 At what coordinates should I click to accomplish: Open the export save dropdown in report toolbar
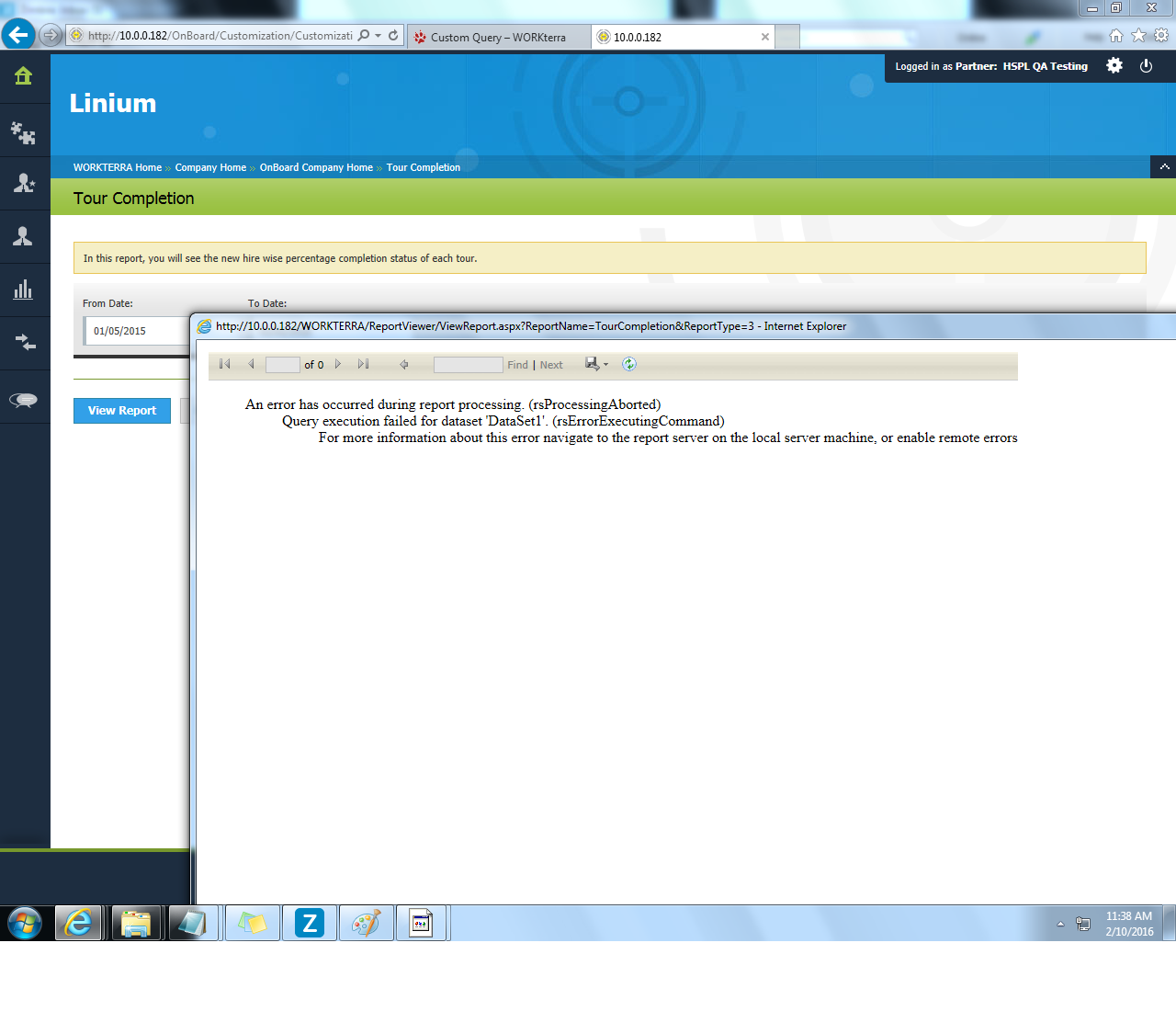[597, 364]
